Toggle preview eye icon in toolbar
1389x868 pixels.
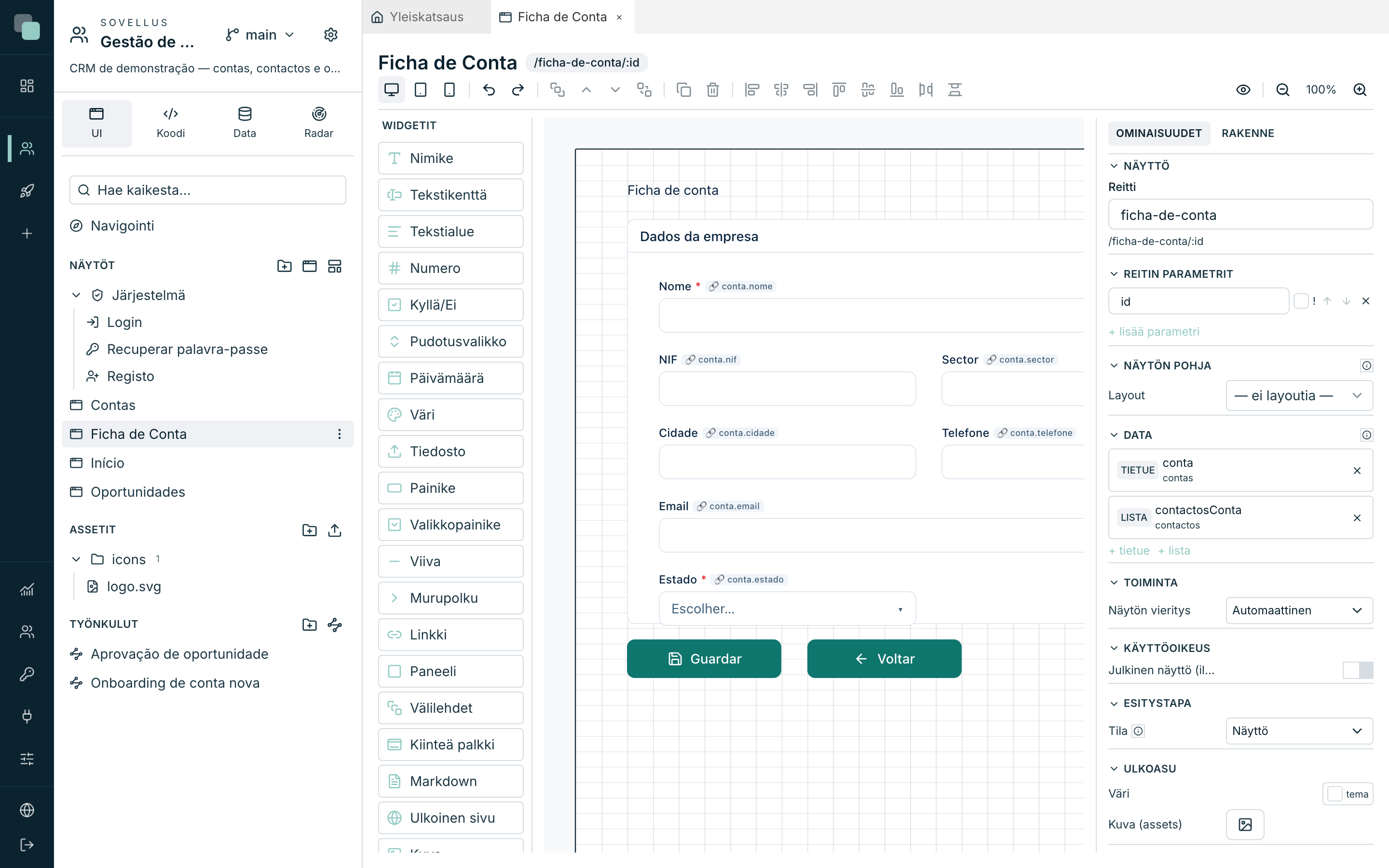tap(1243, 90)
